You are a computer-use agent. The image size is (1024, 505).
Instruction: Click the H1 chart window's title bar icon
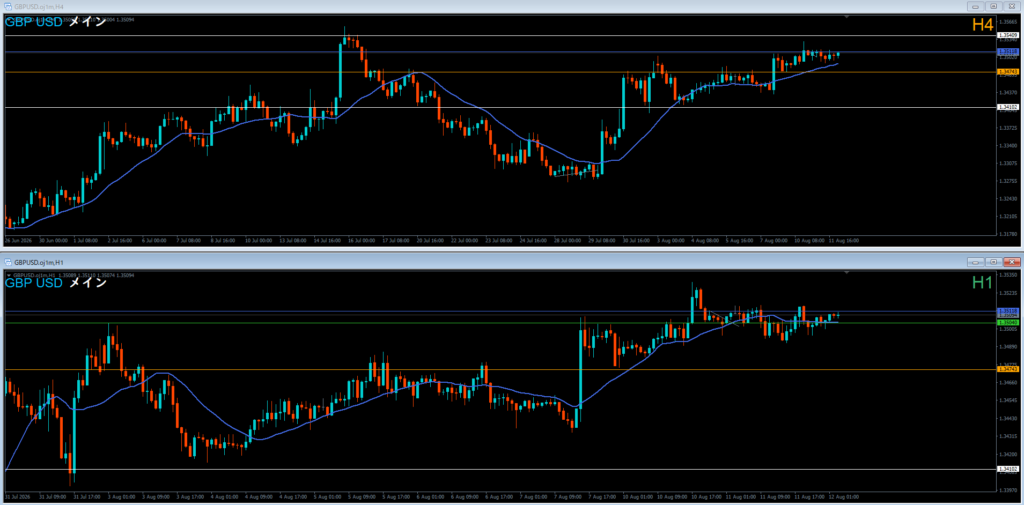point(8,261)
